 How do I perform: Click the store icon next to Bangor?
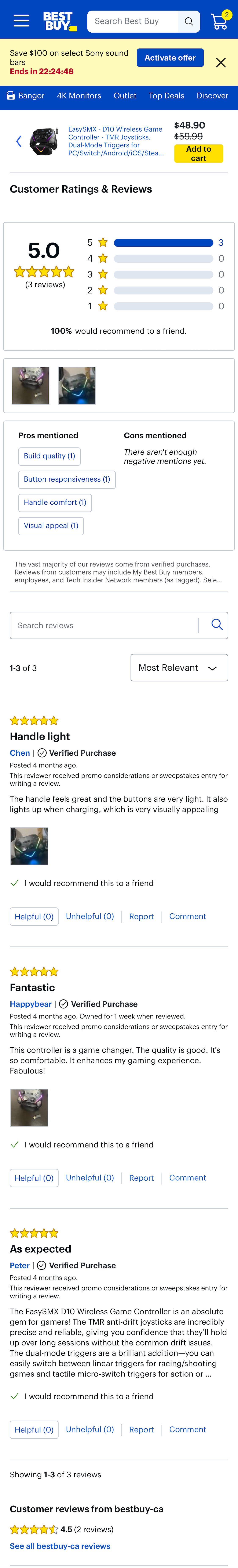pyautogui.click(x=10, y=96)
